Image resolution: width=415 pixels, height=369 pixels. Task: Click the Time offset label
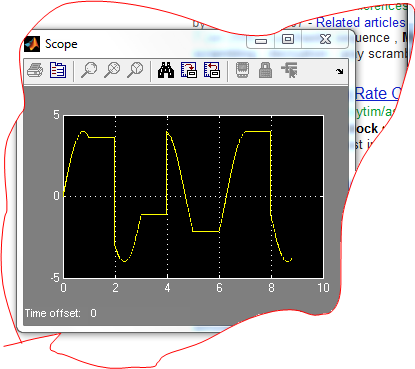click(x=53, y=313)
